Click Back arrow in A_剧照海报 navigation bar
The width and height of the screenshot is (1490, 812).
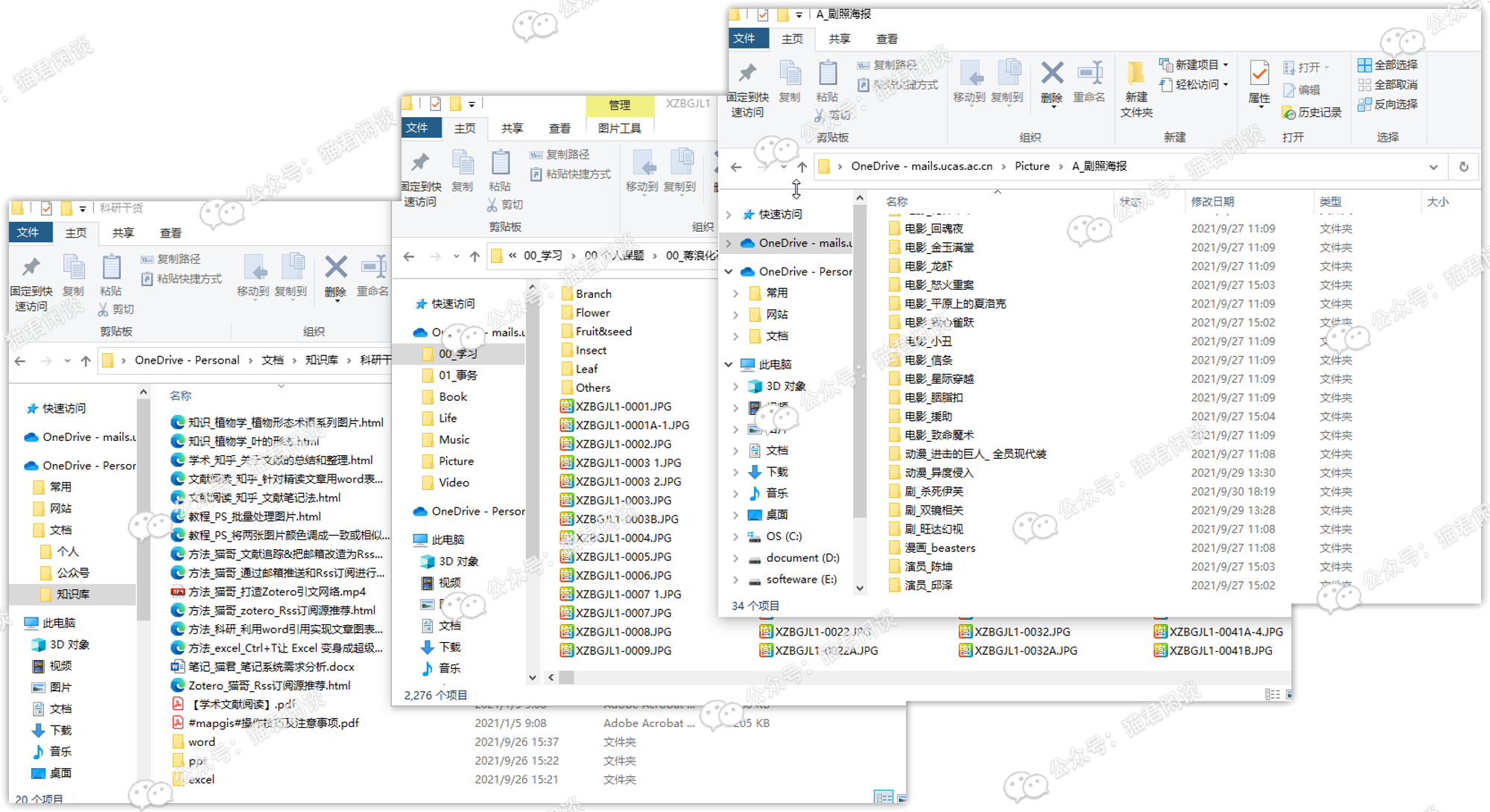736,167
